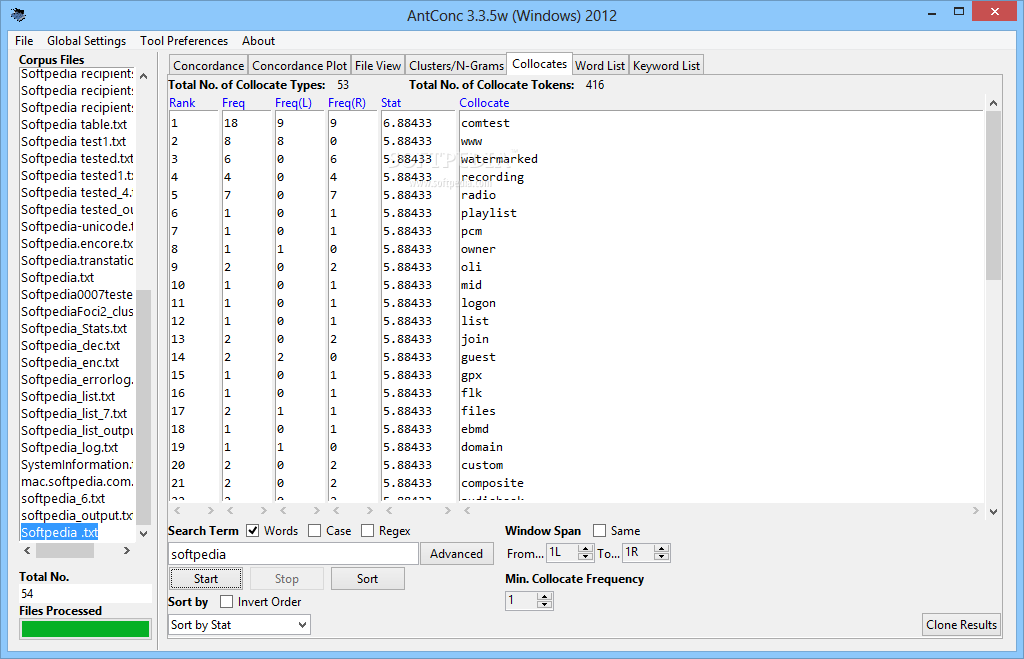Decrease the From window span value
Viewport: 1024px width, 659px height.
click(x=586, y=557)
